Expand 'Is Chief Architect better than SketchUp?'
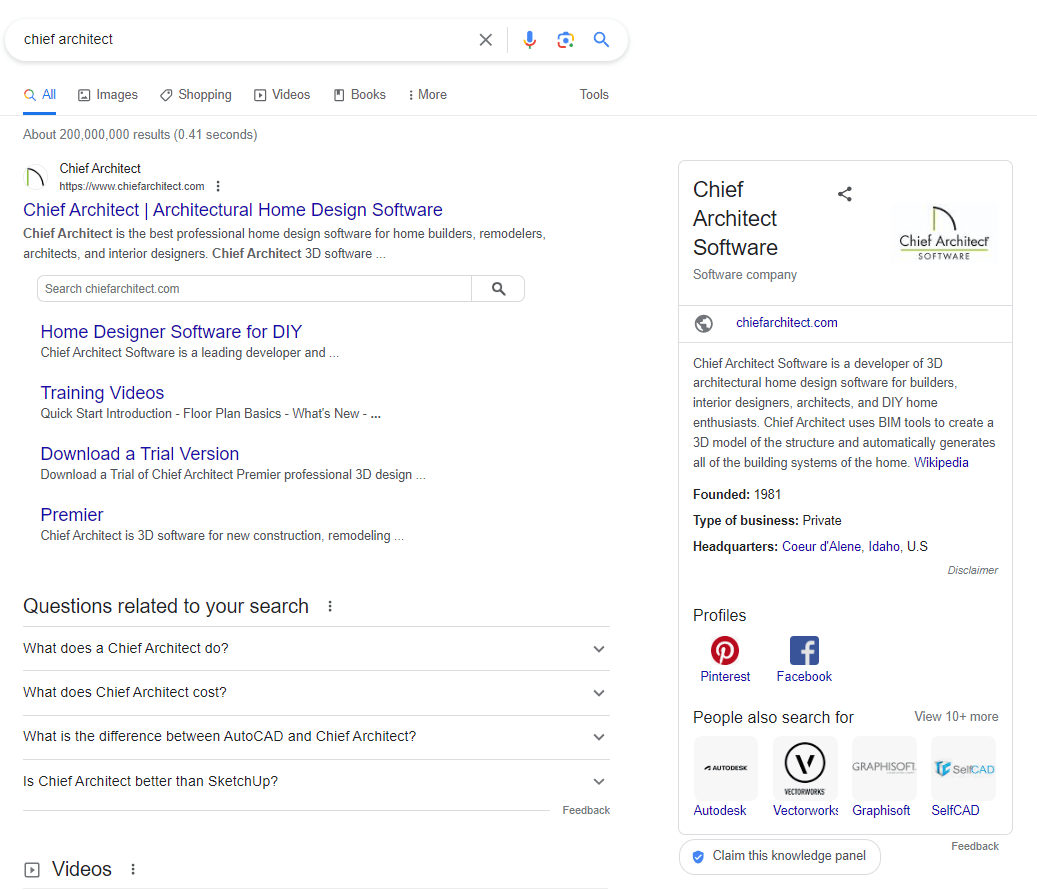The width and height of the screenshot is (1037, 890). coord(316,782)
